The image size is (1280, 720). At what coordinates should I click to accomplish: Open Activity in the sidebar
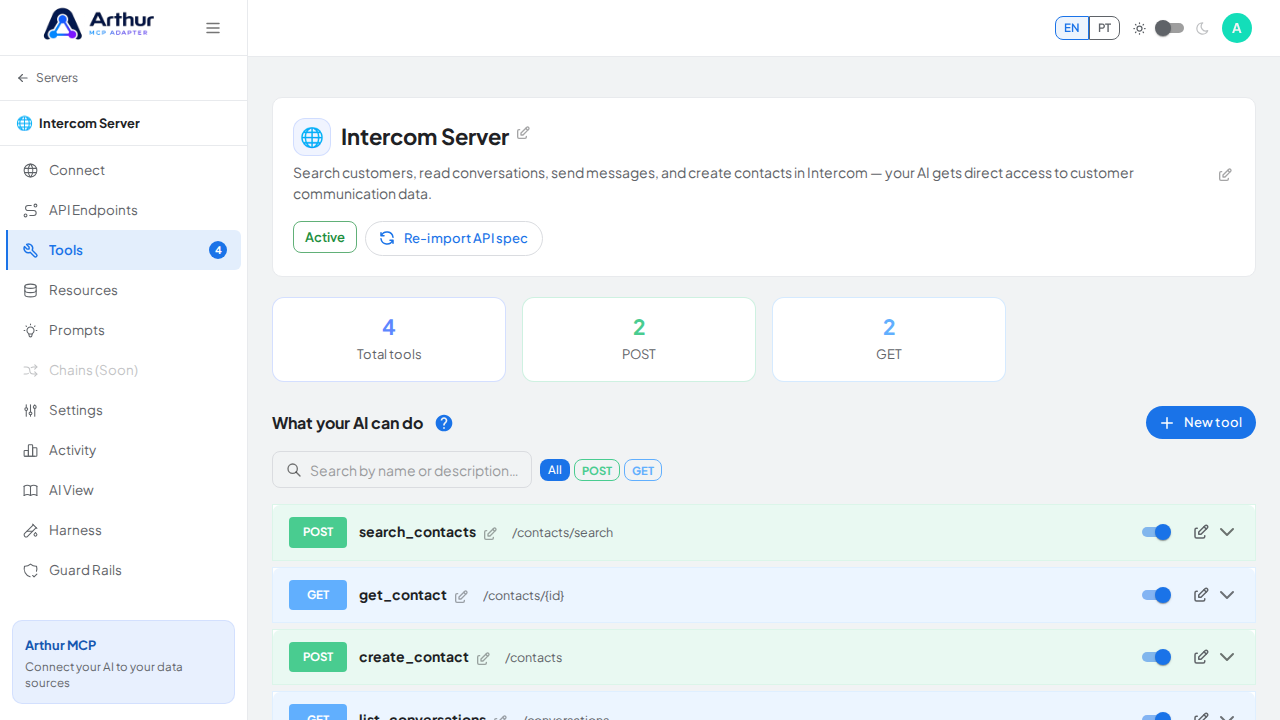click(x=124, y=450)
